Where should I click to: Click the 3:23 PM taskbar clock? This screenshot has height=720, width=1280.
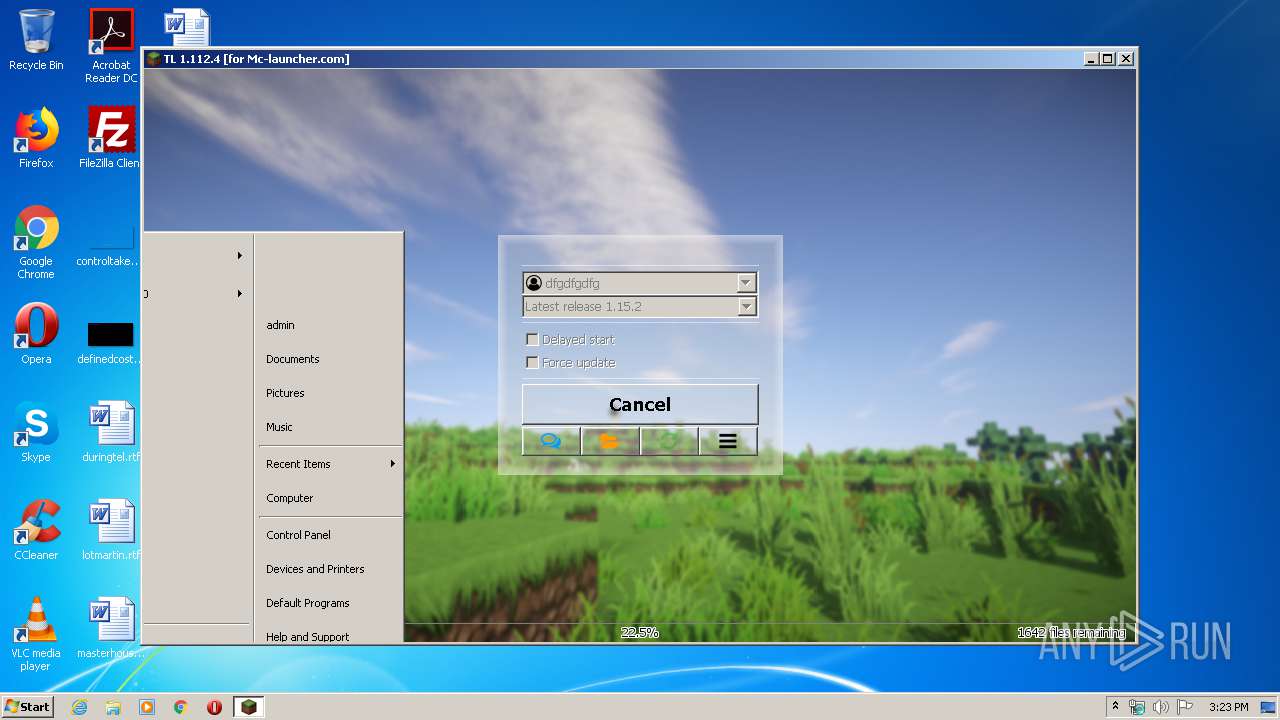tap(1229, 707)
